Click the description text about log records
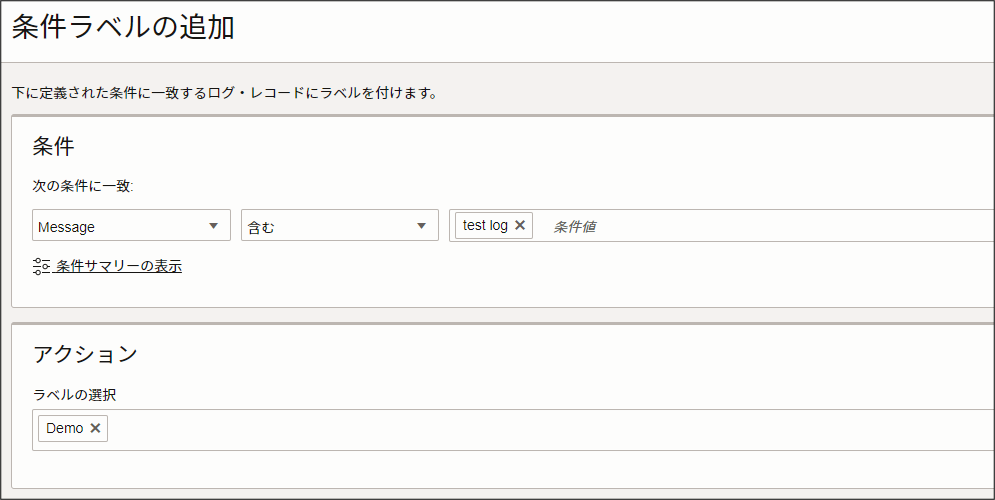The image size is (995, 500). point(224,93)
